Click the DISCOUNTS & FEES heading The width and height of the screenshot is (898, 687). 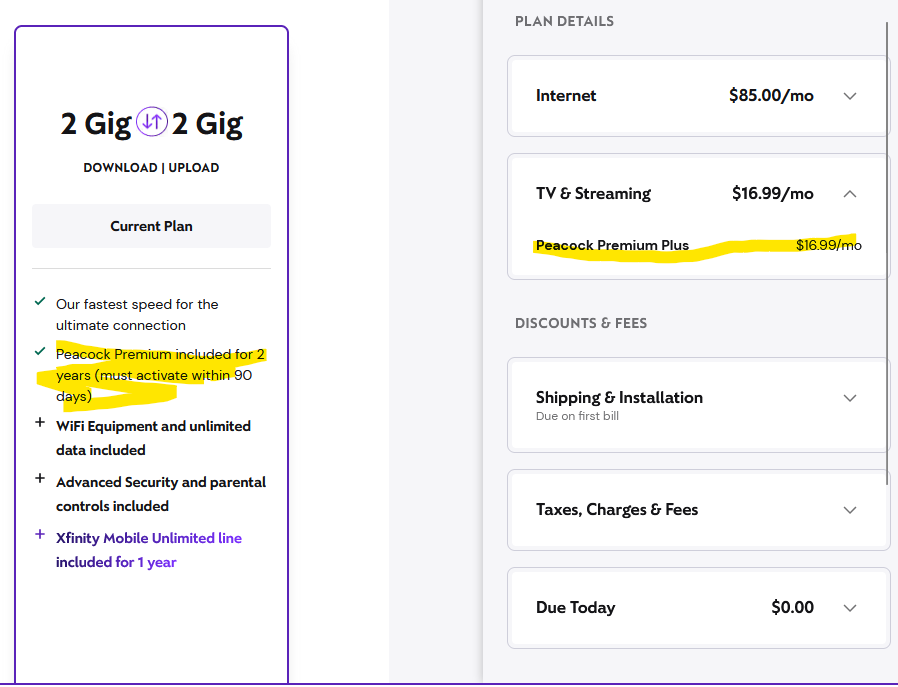click(581, 323)
